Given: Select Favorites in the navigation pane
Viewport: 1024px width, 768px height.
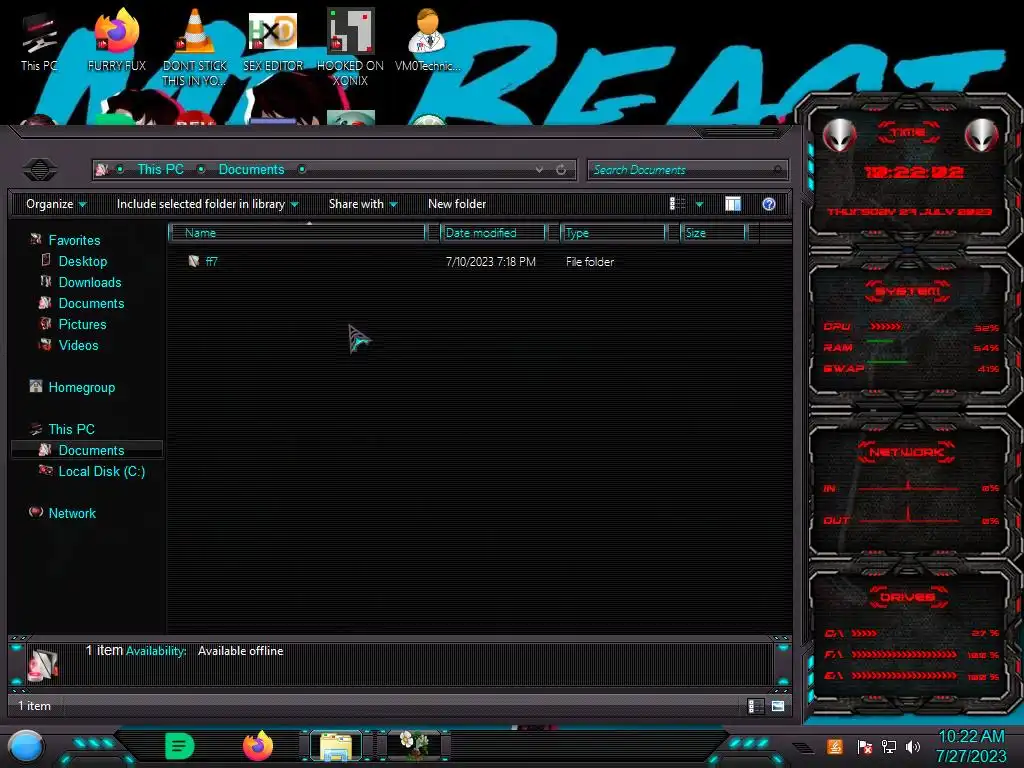Looking at the screenshot, I should click(74, 240).
